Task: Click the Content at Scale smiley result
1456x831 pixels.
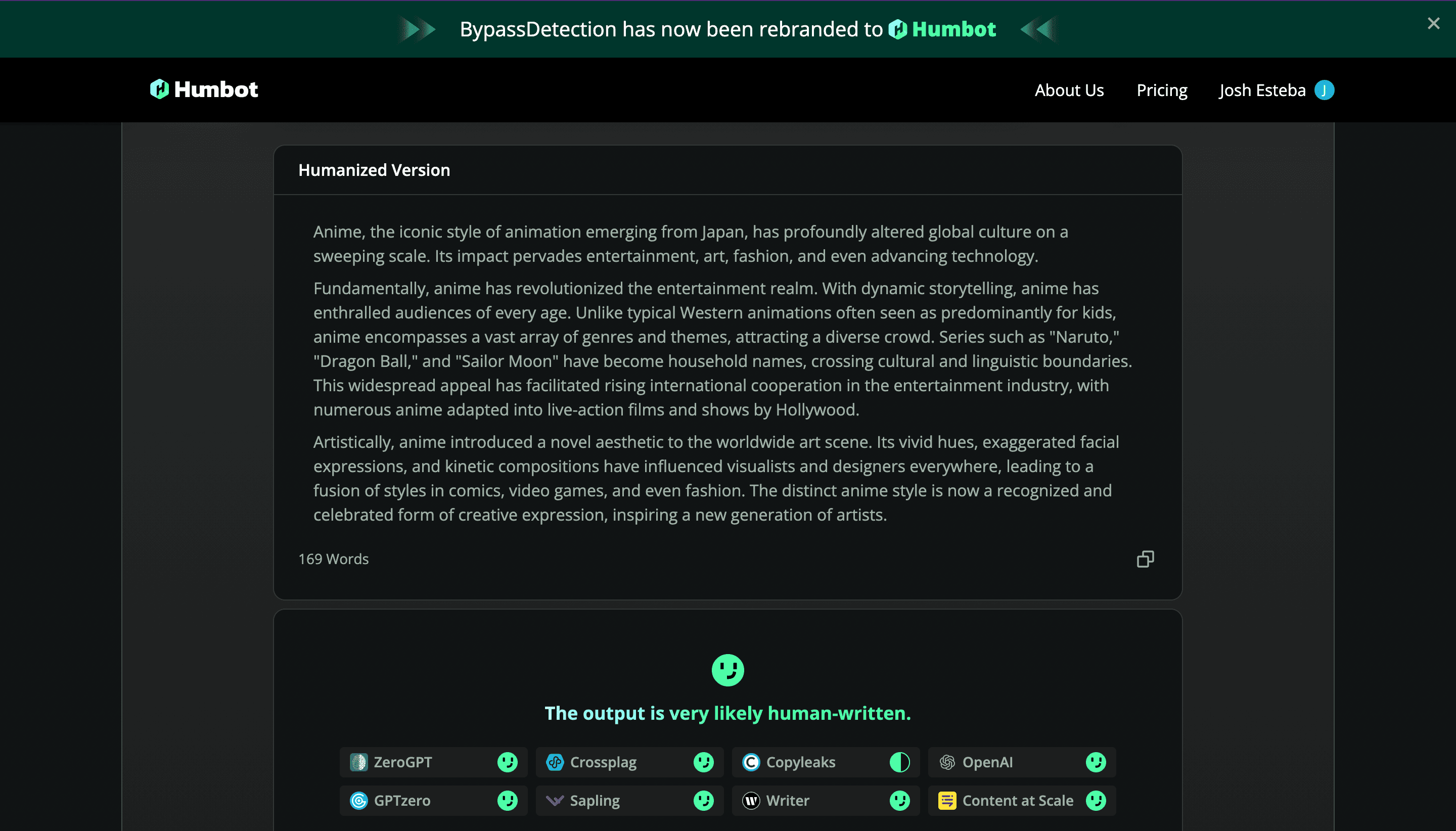Action: point(1096,801)
